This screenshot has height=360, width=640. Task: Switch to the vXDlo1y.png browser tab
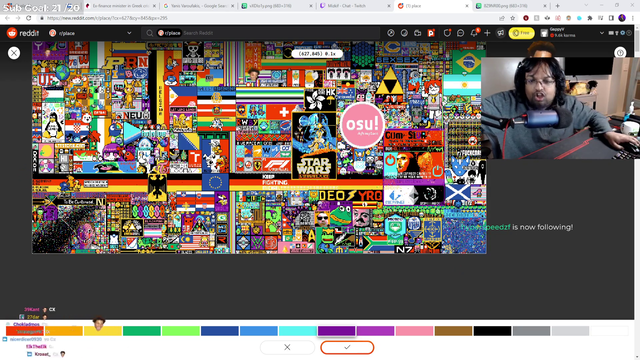tap(277, 6)
